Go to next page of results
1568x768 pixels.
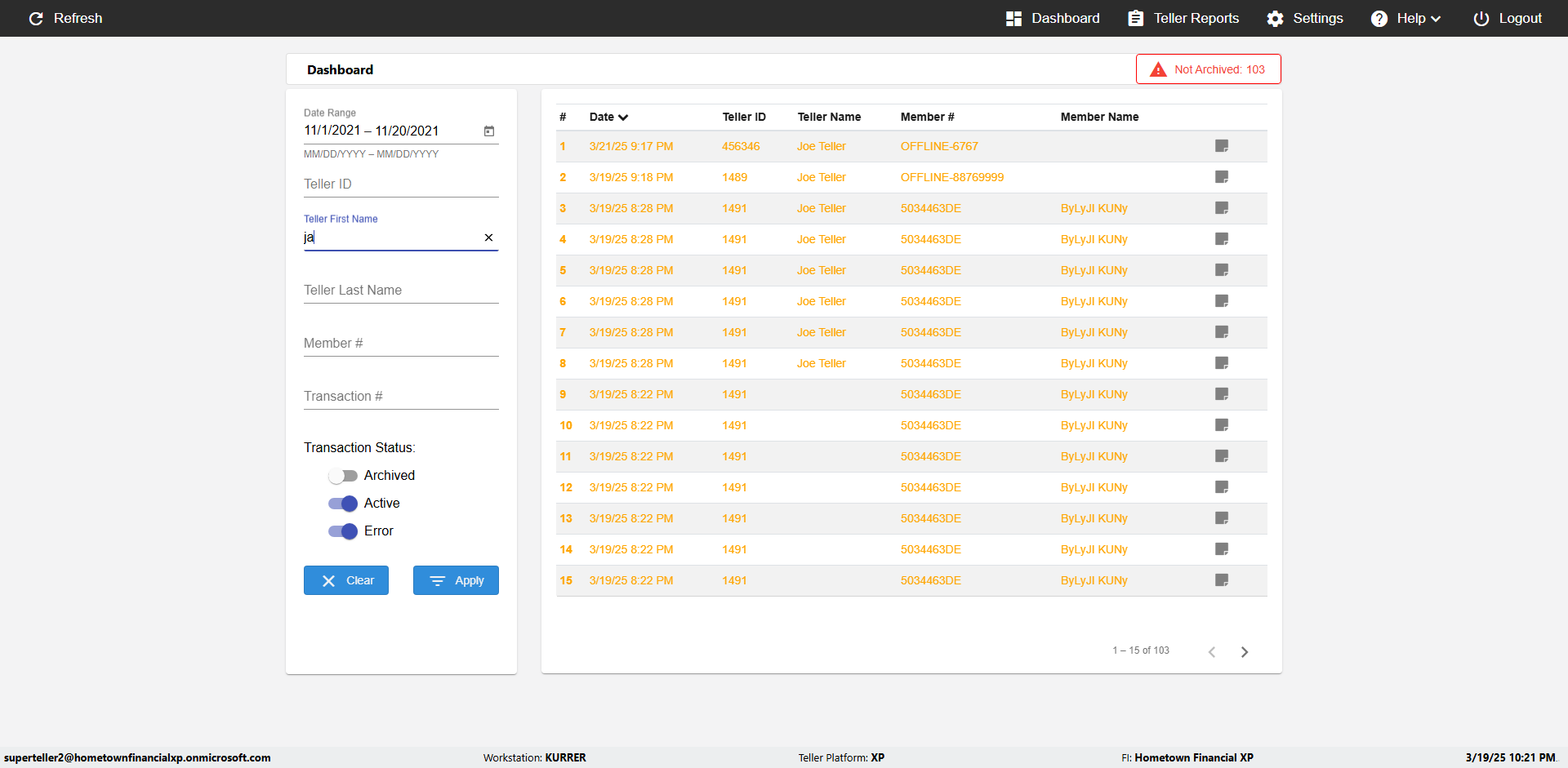click(x=1245, y=651)
